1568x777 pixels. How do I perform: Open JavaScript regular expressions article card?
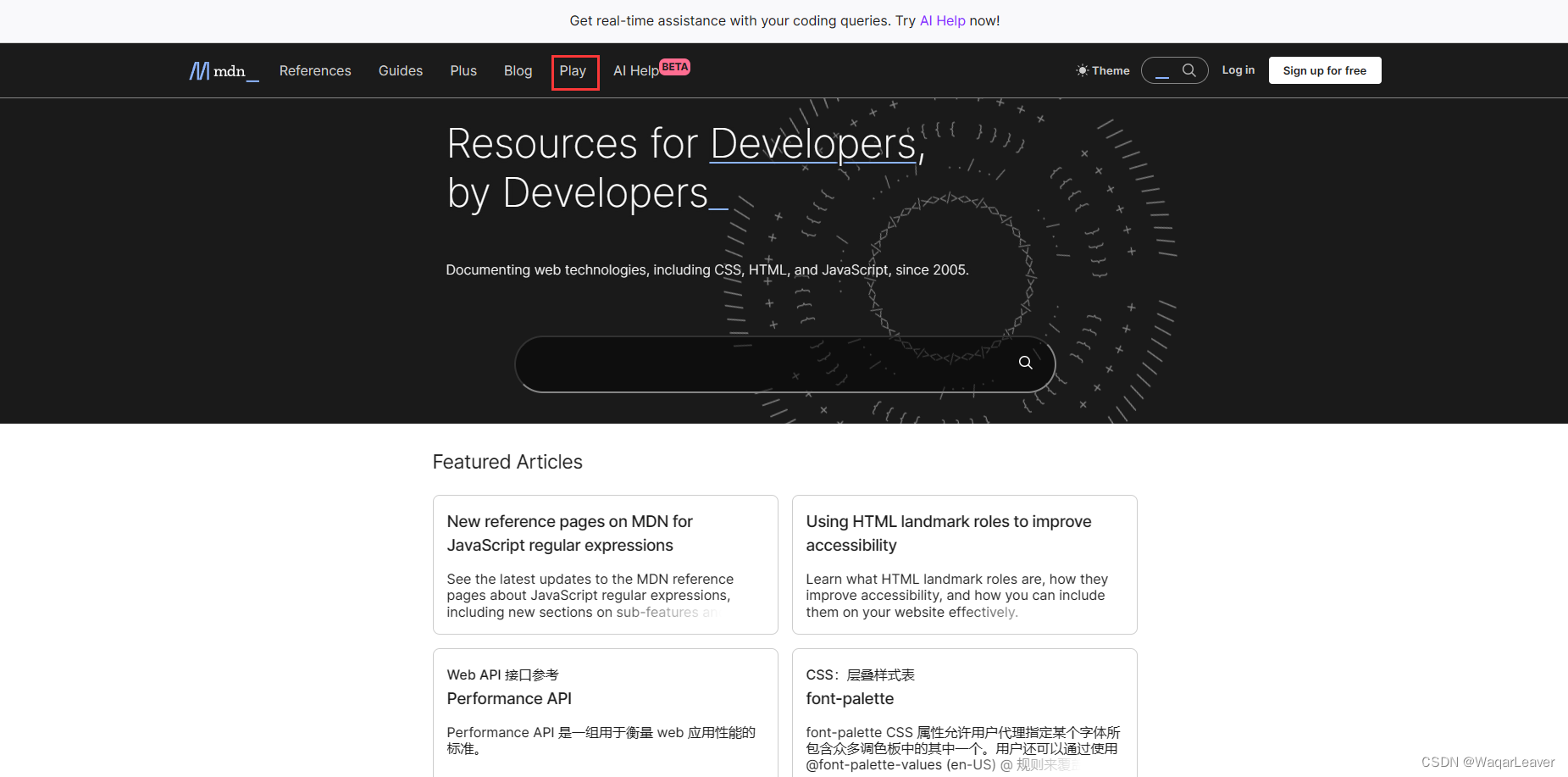[x=605, y=564]
